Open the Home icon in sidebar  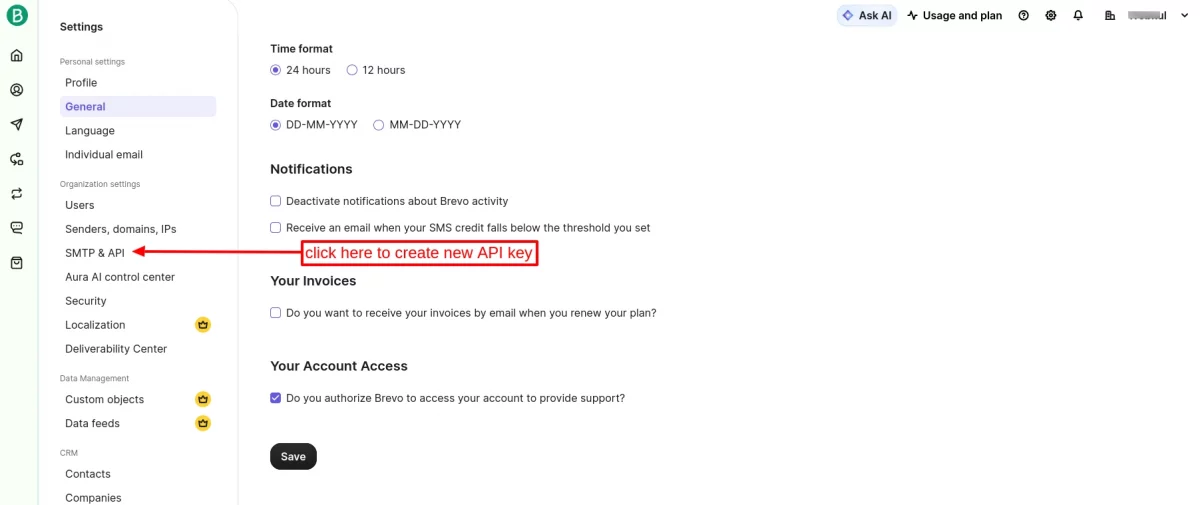pos(17,55)
